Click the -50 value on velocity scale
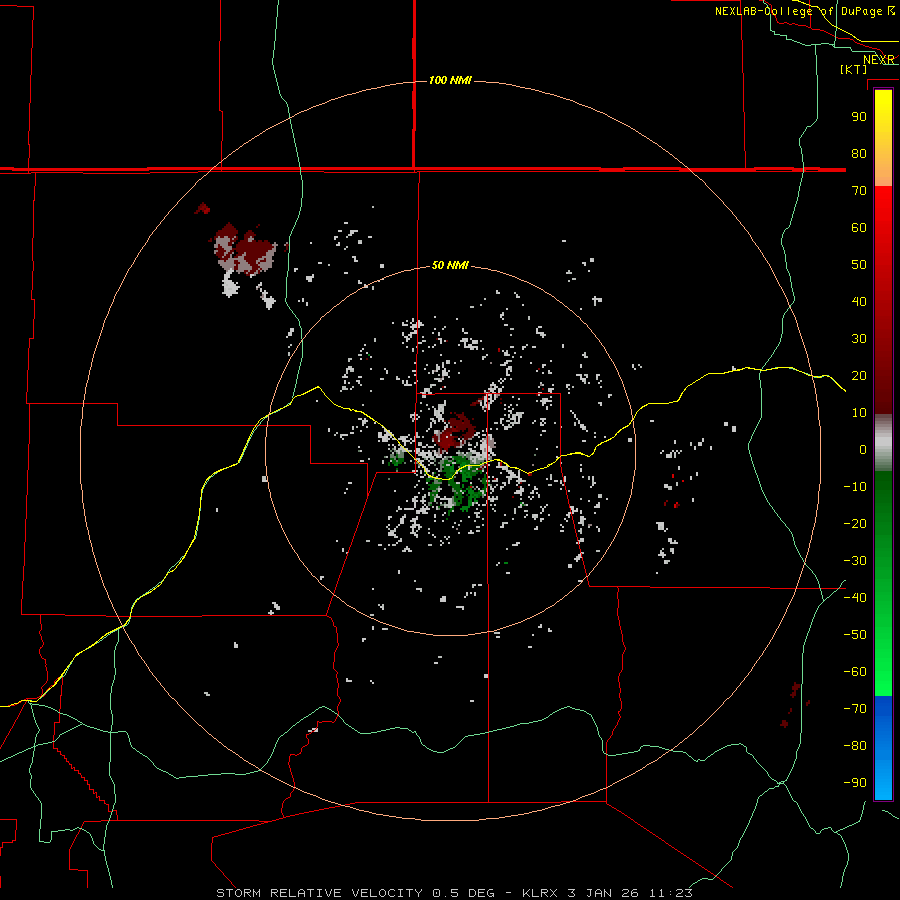The width and height of the screenshot is (900, 900). tap(855, 634)
